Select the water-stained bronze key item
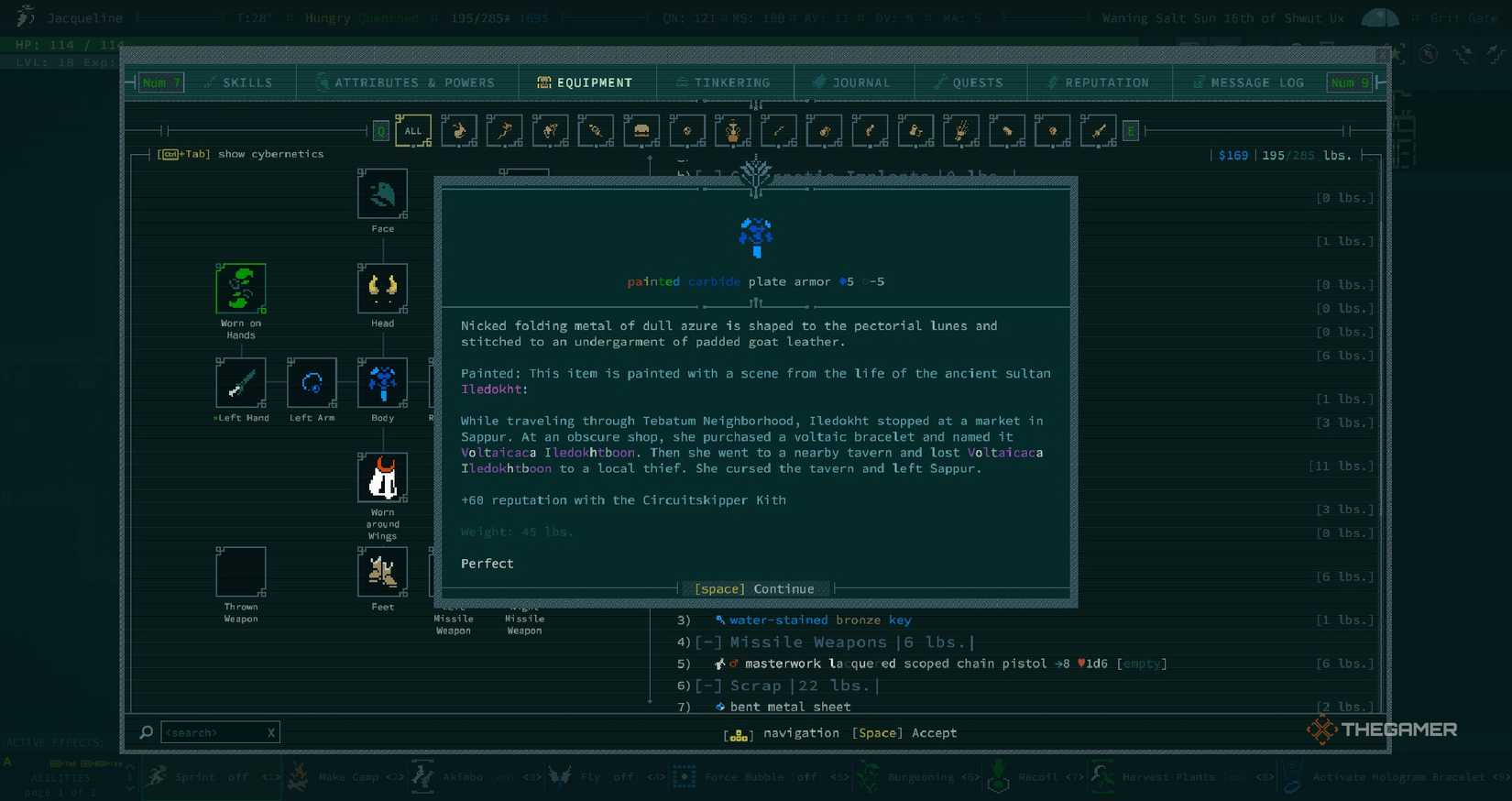Image resolution: width=1512 pixels, height=801 pixels. click(x=813, y=620)
